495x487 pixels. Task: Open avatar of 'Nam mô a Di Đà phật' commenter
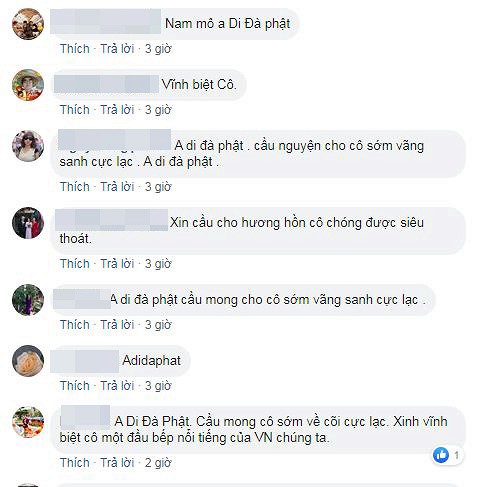pyautogui.click(x=28, y=24)
